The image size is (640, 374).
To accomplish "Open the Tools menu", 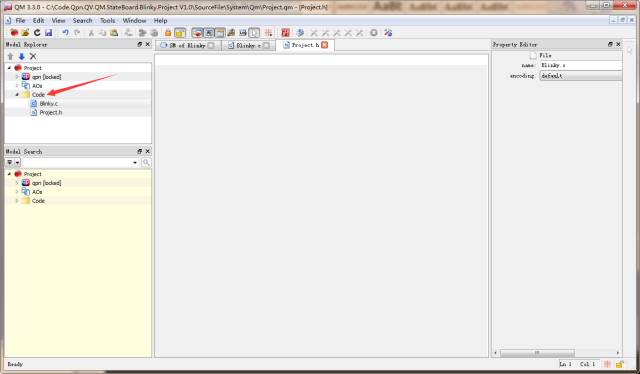I will 108,20.
